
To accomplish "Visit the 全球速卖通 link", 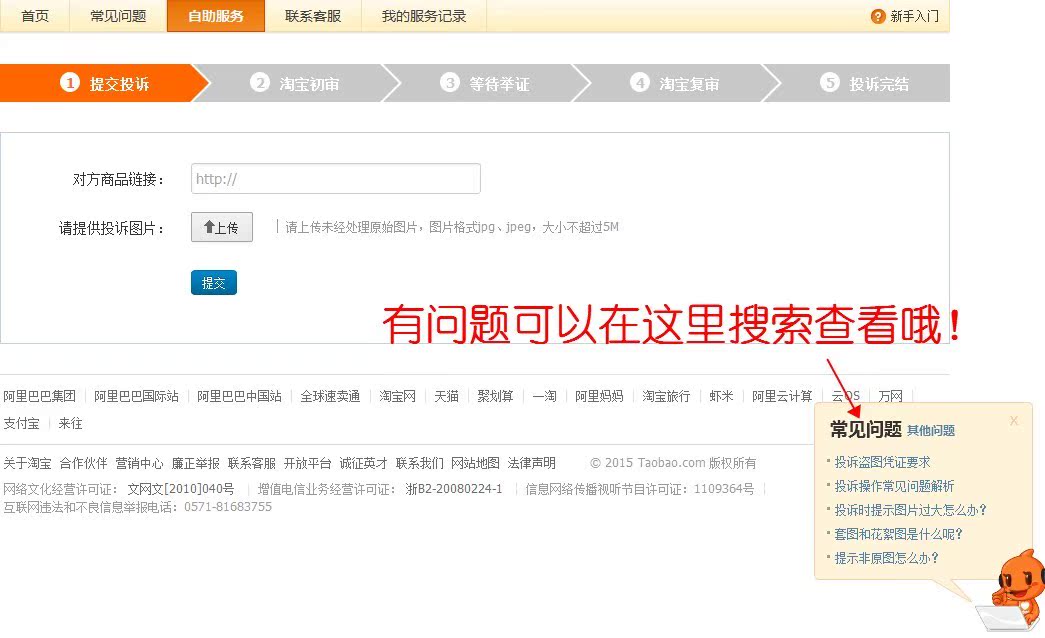I will click(330, 396).
